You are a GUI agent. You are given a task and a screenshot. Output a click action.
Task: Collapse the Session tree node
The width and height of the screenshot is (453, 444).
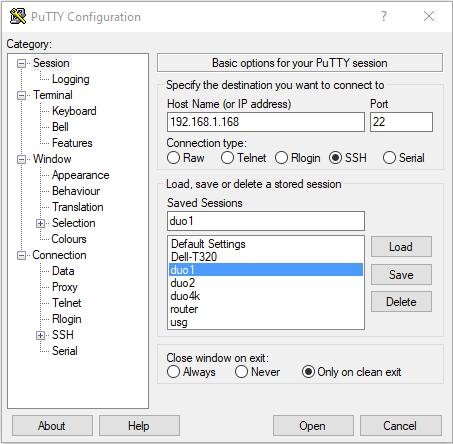point(21,63)
